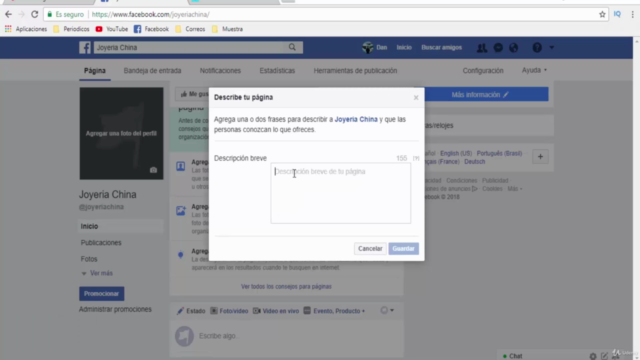Screen dimensions: 640x360
Task: Open Muestra bookmark folder
Action: (x=227, y=29)
